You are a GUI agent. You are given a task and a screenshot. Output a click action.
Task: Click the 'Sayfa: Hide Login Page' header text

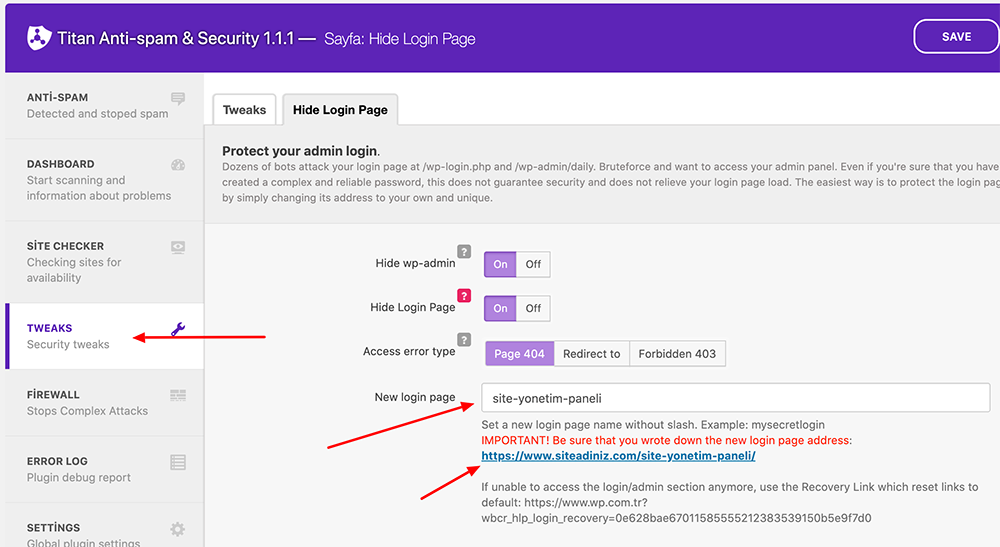[x=400, y=39]
